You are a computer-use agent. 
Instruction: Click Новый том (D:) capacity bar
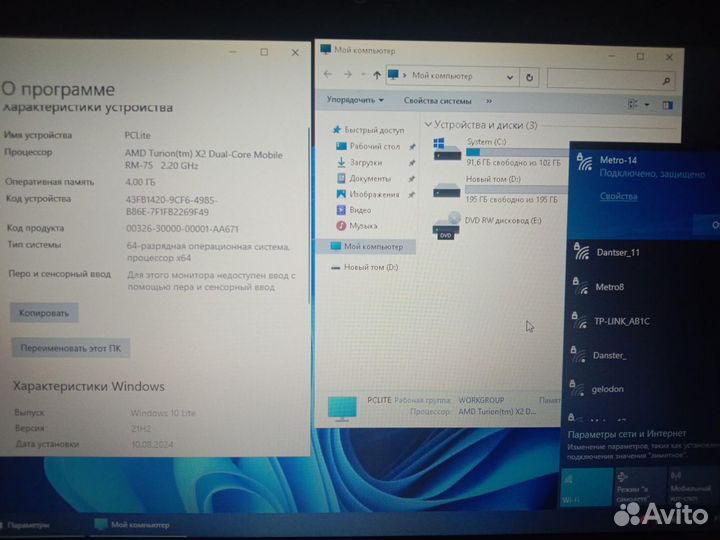click(517, 189)
